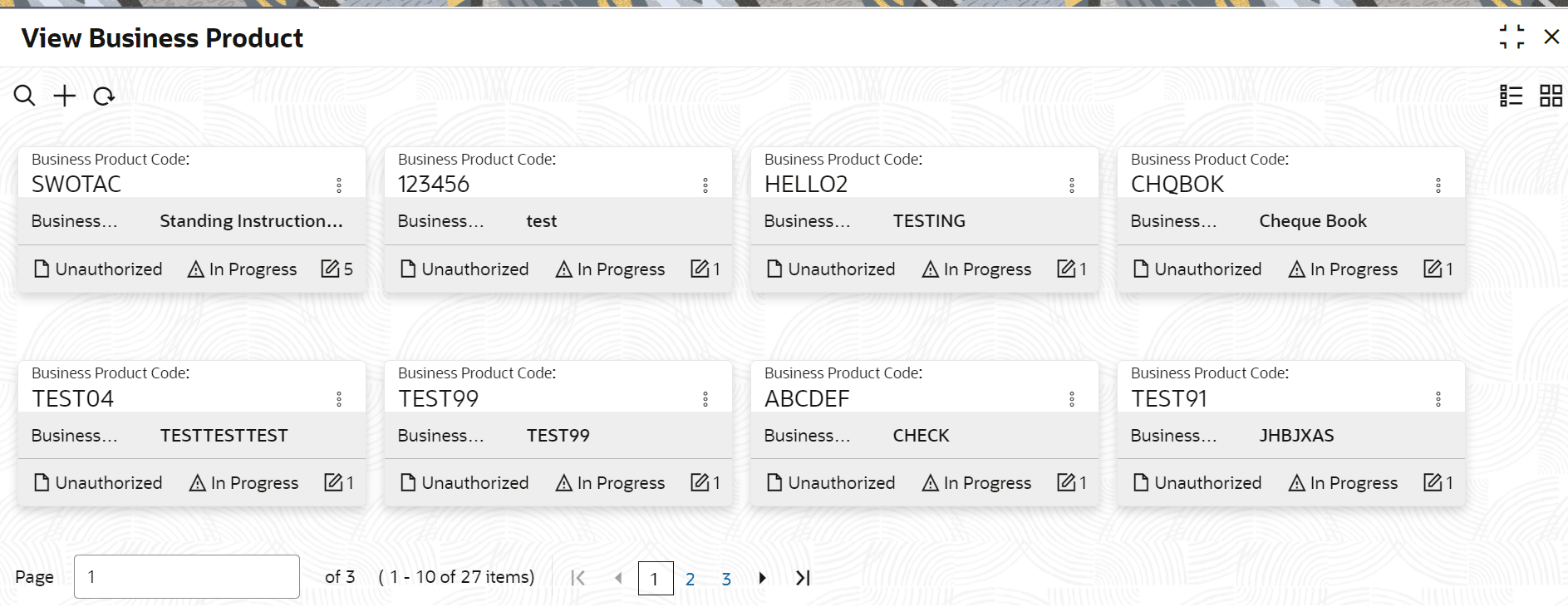Viewport: 1568px width, 612px height.
Task: Open the TEST91 card options menu
Action: (x=1438, y=399)
